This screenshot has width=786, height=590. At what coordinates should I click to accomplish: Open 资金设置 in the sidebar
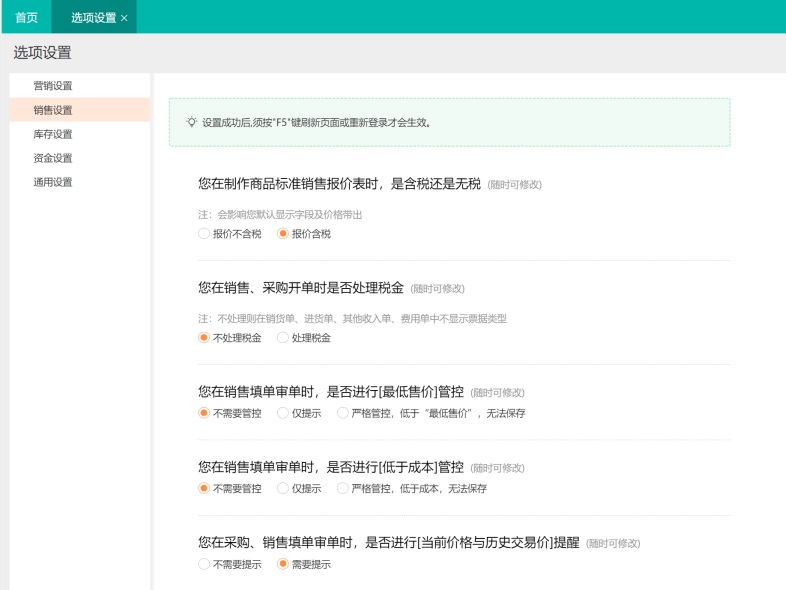click(x=53, y=158)
